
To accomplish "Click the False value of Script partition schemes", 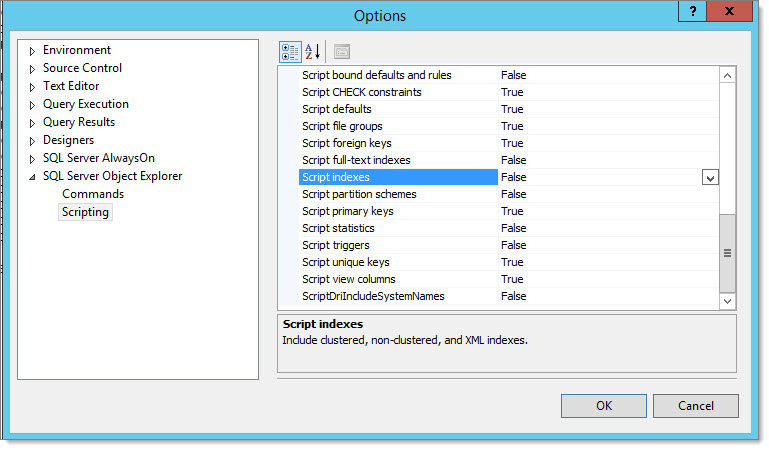I will coord(513,194).
